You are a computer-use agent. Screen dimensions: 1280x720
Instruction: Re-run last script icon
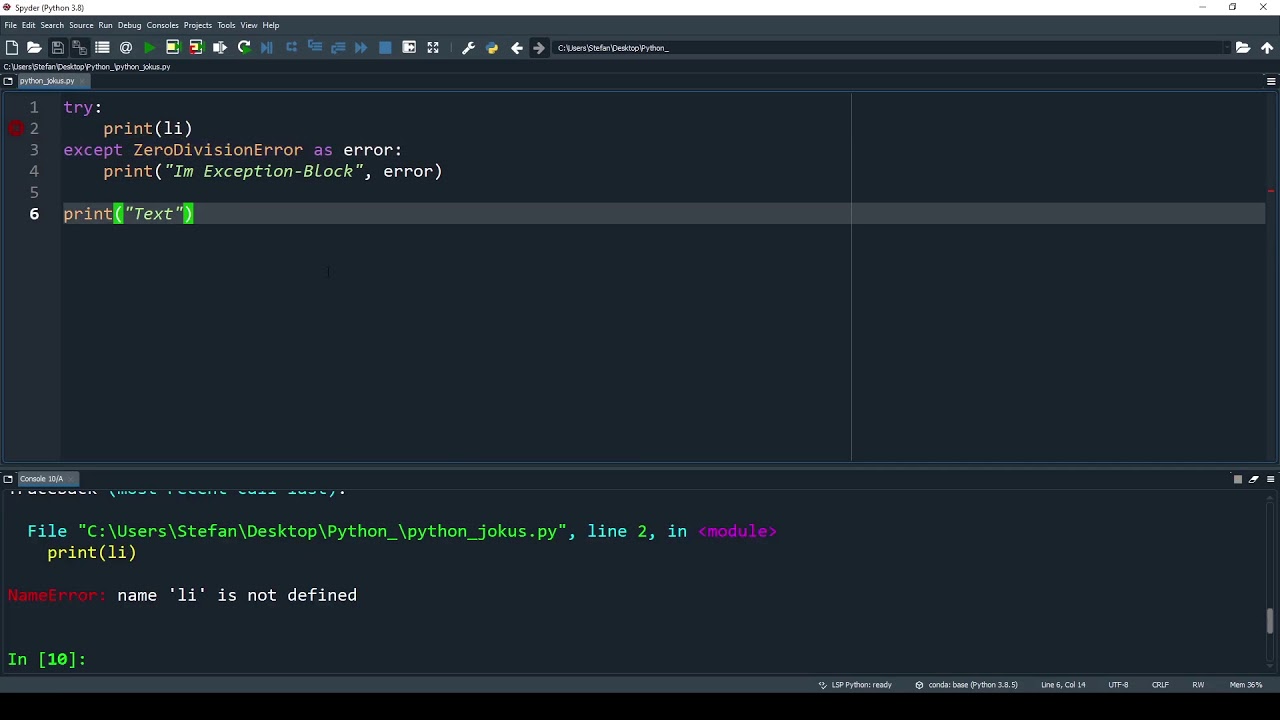(244, 47)
